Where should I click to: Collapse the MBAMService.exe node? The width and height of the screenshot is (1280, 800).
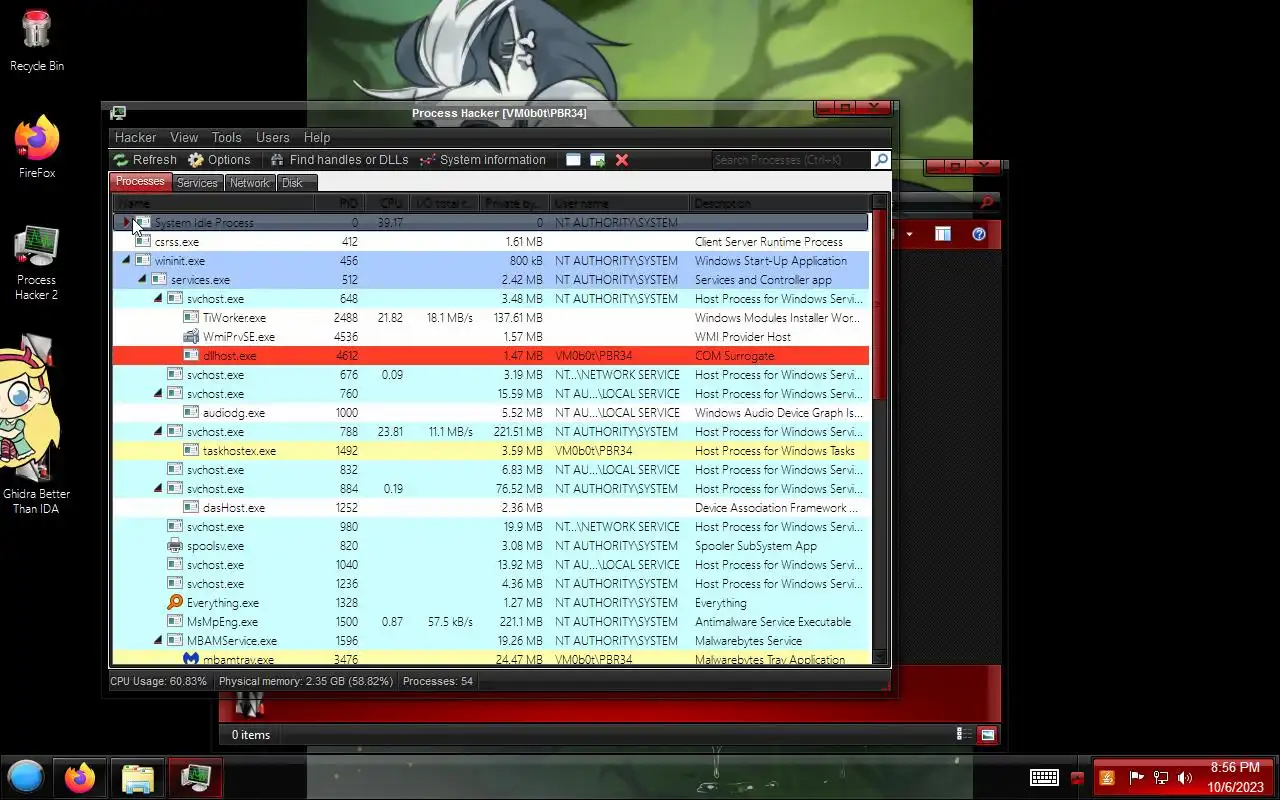[158, 641]
